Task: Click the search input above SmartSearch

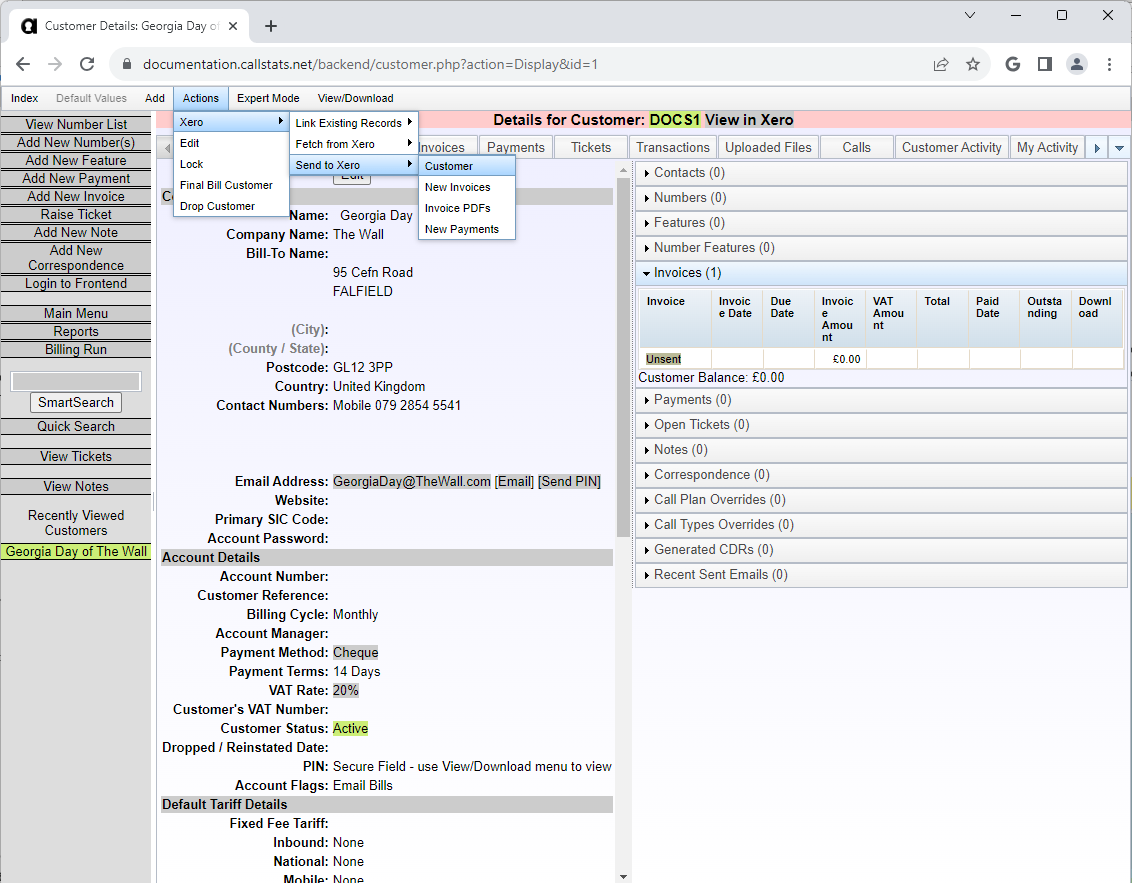Action: tap(76, 381)
